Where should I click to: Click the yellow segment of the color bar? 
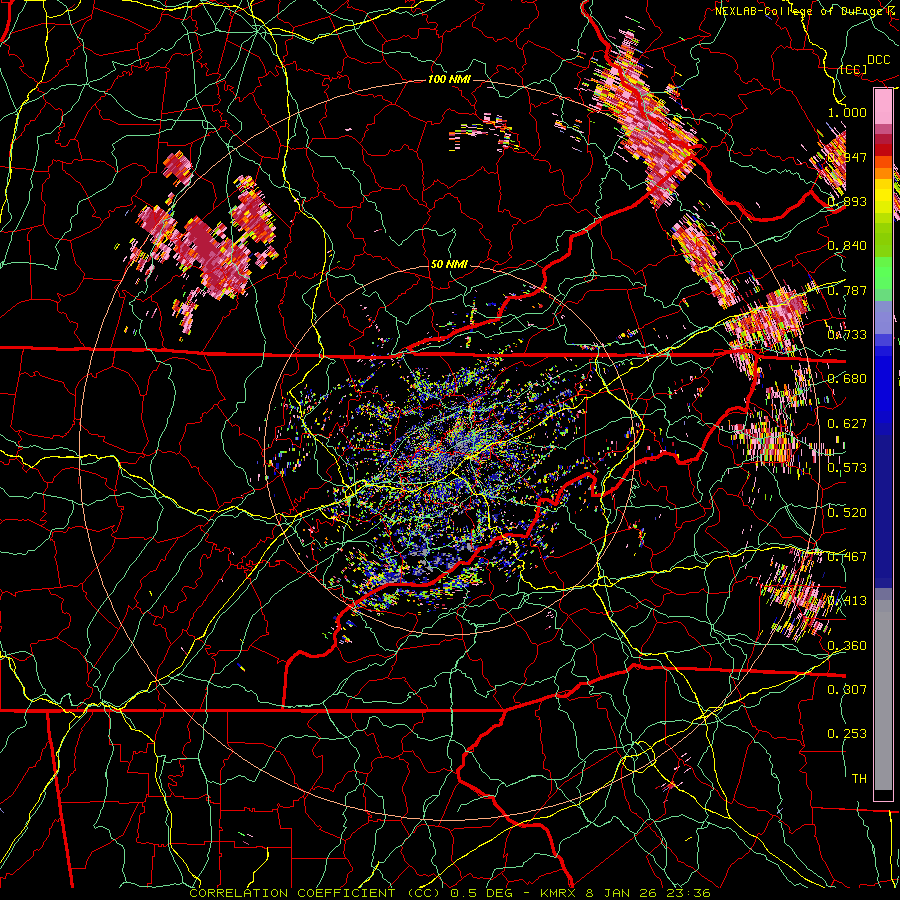pos(883,197)
